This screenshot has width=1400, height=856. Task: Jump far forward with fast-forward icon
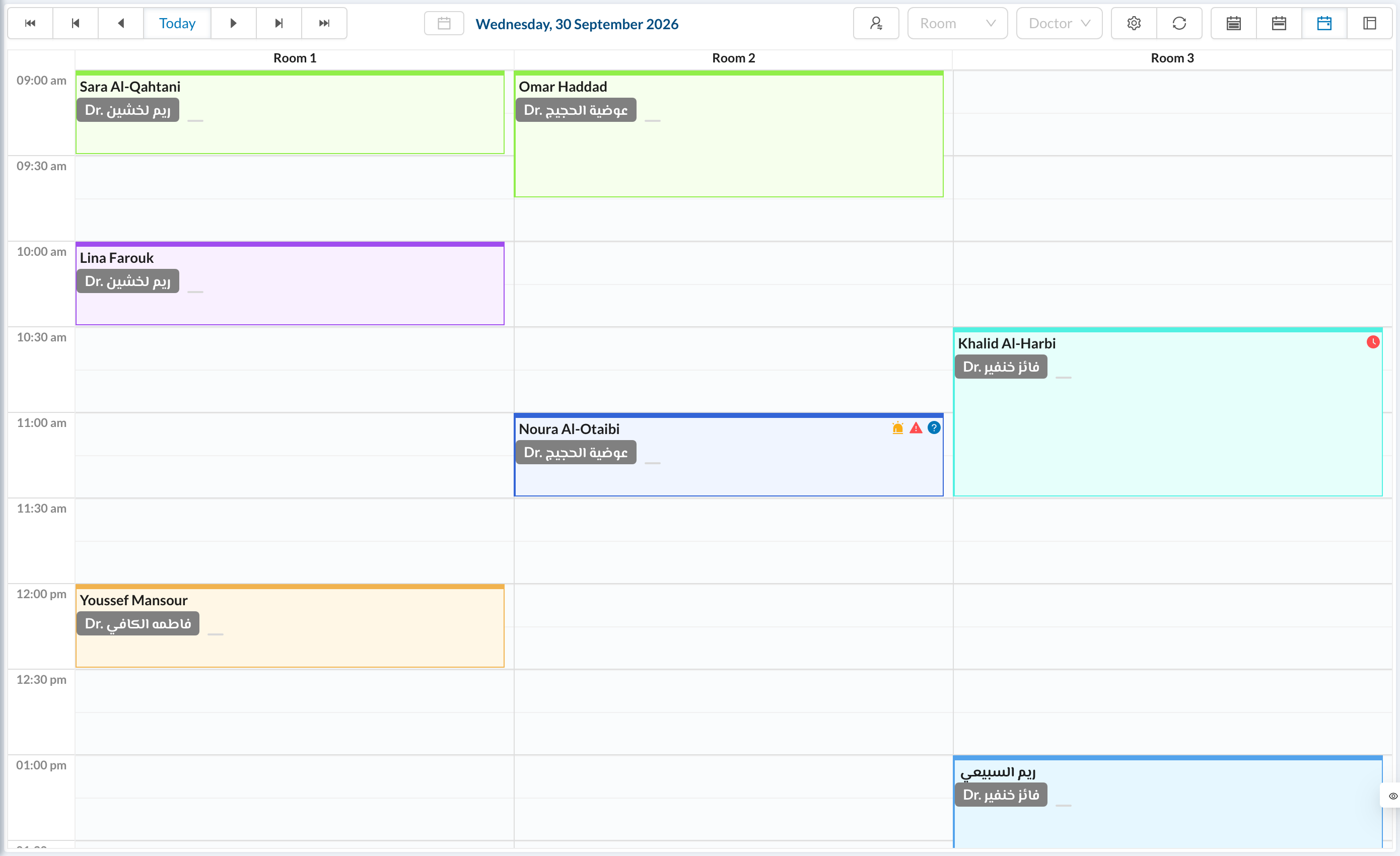[x=324, y=23]
